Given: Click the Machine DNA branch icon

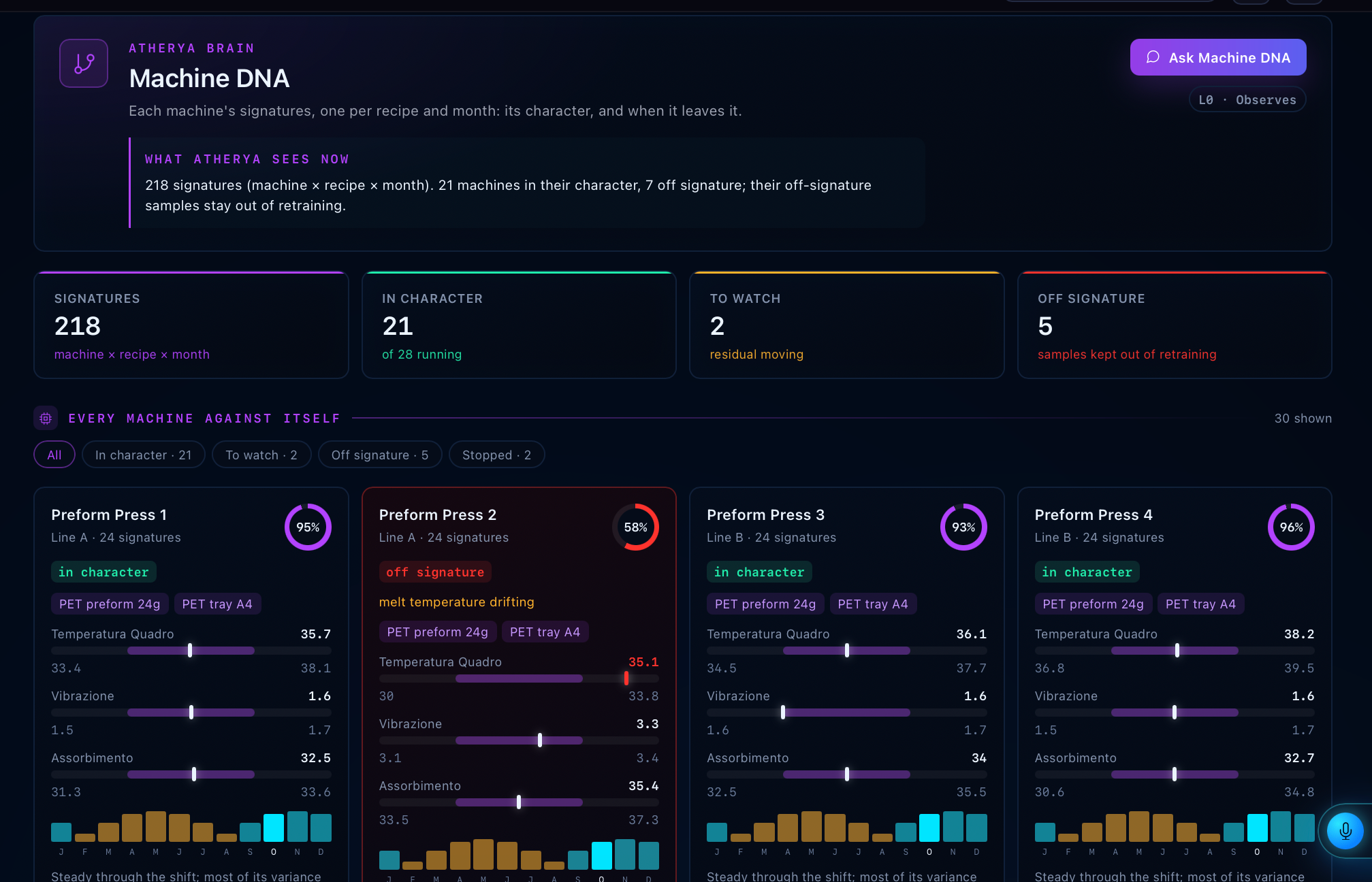Looking at the screenshot, I should (x=84, y=63).
